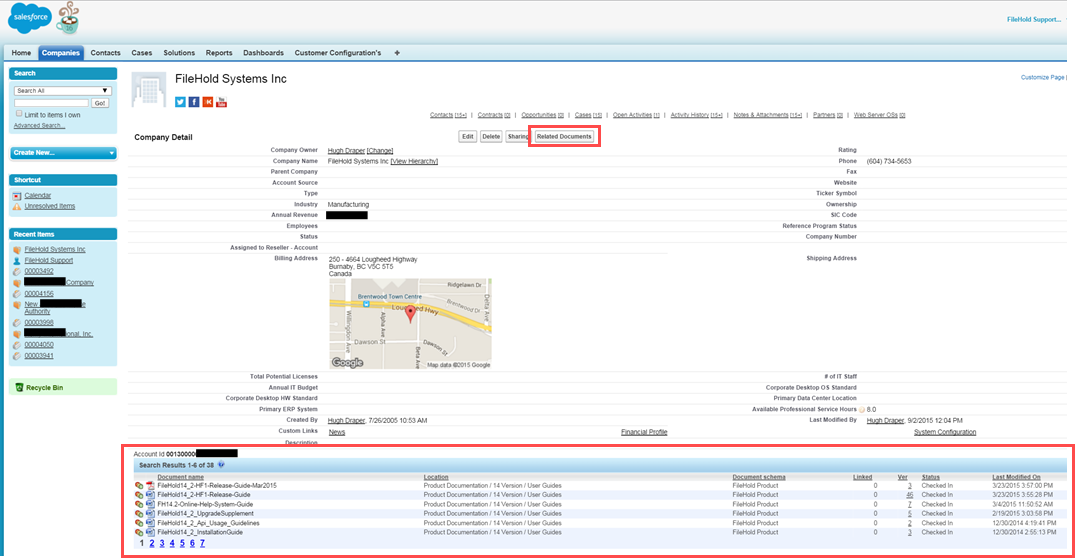Screen dimensions: 1075x558
Task: Select the Companies tab
Action: pyautogui.click(x=60, y=53)
